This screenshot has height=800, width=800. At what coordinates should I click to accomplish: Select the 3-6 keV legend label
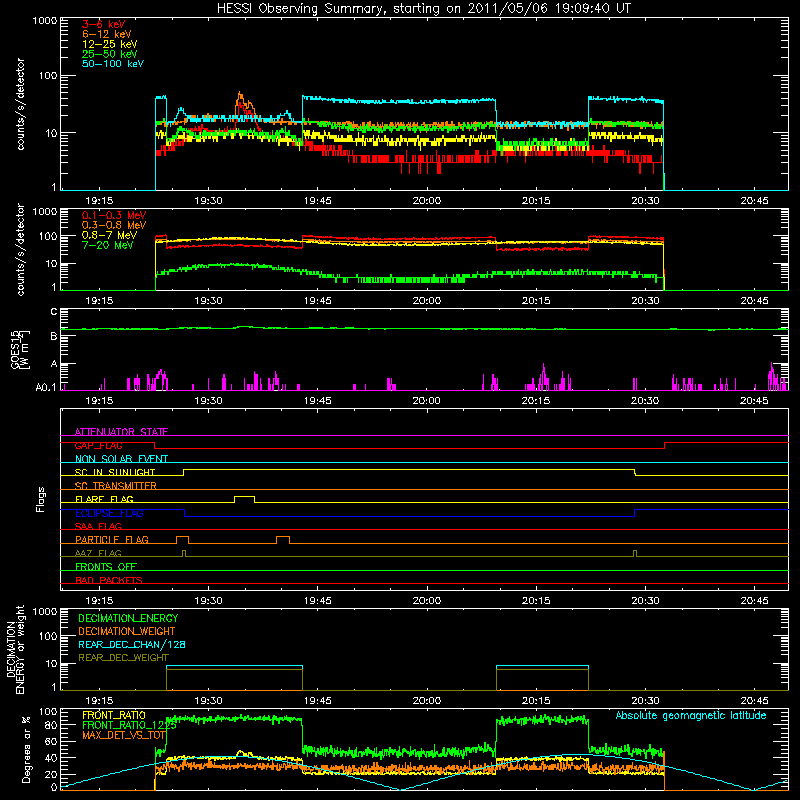pos(104,24)
